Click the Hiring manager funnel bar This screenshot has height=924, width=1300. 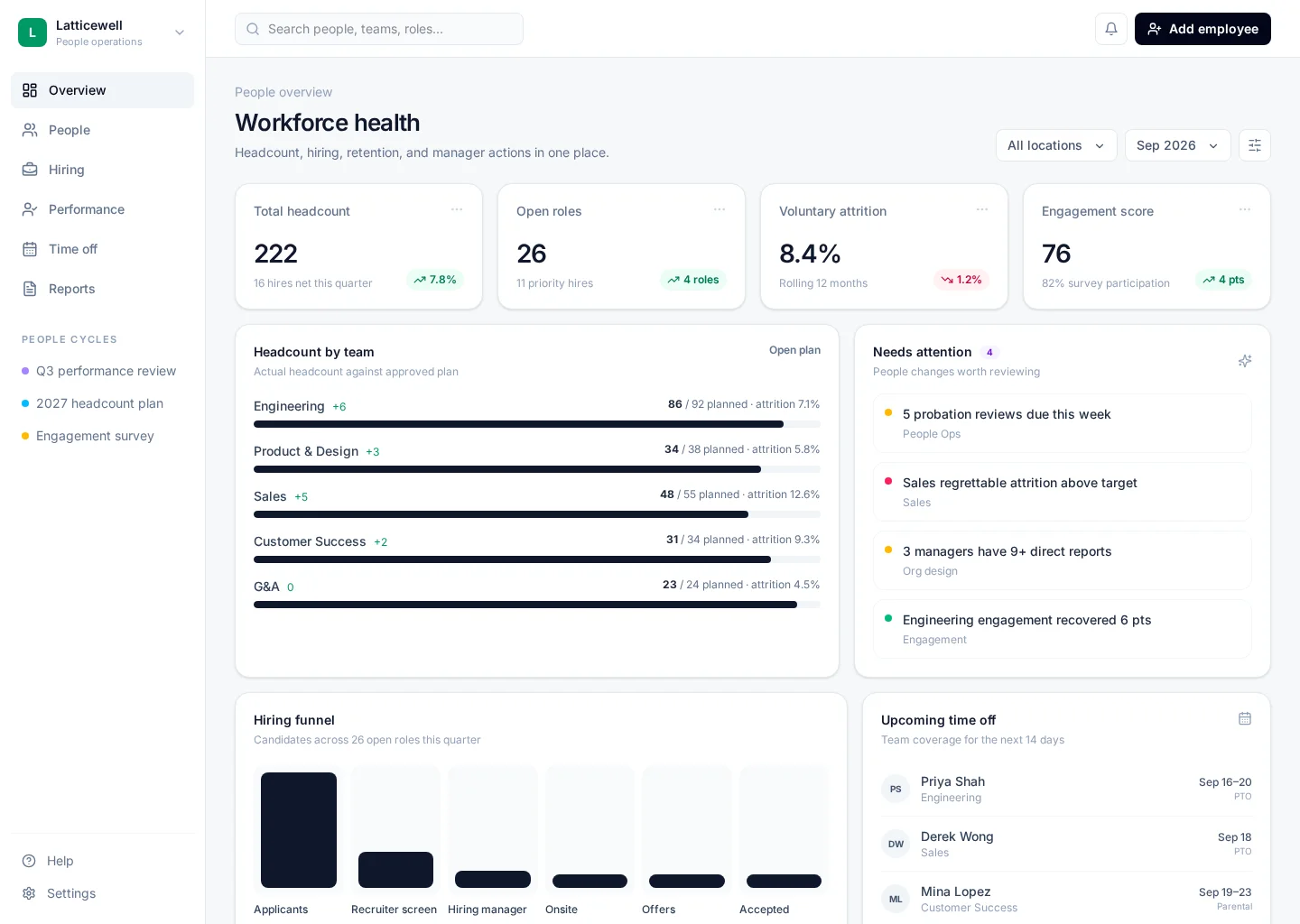click(493, 879)
